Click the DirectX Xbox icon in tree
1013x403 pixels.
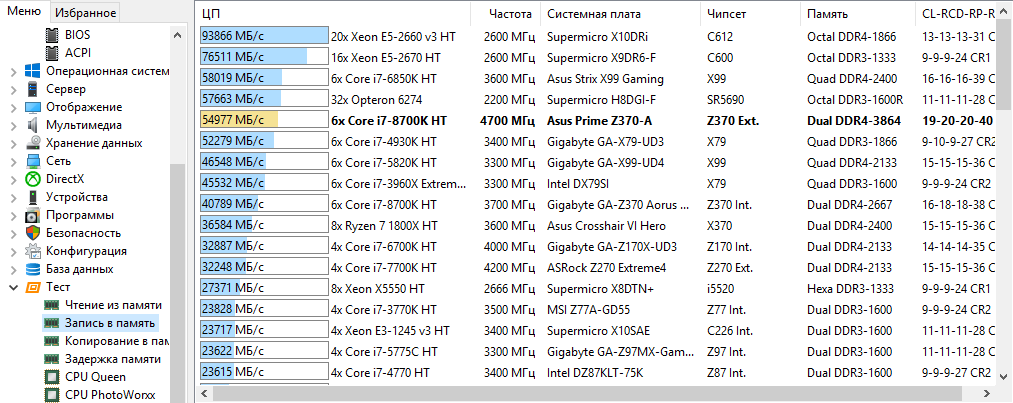32,179
